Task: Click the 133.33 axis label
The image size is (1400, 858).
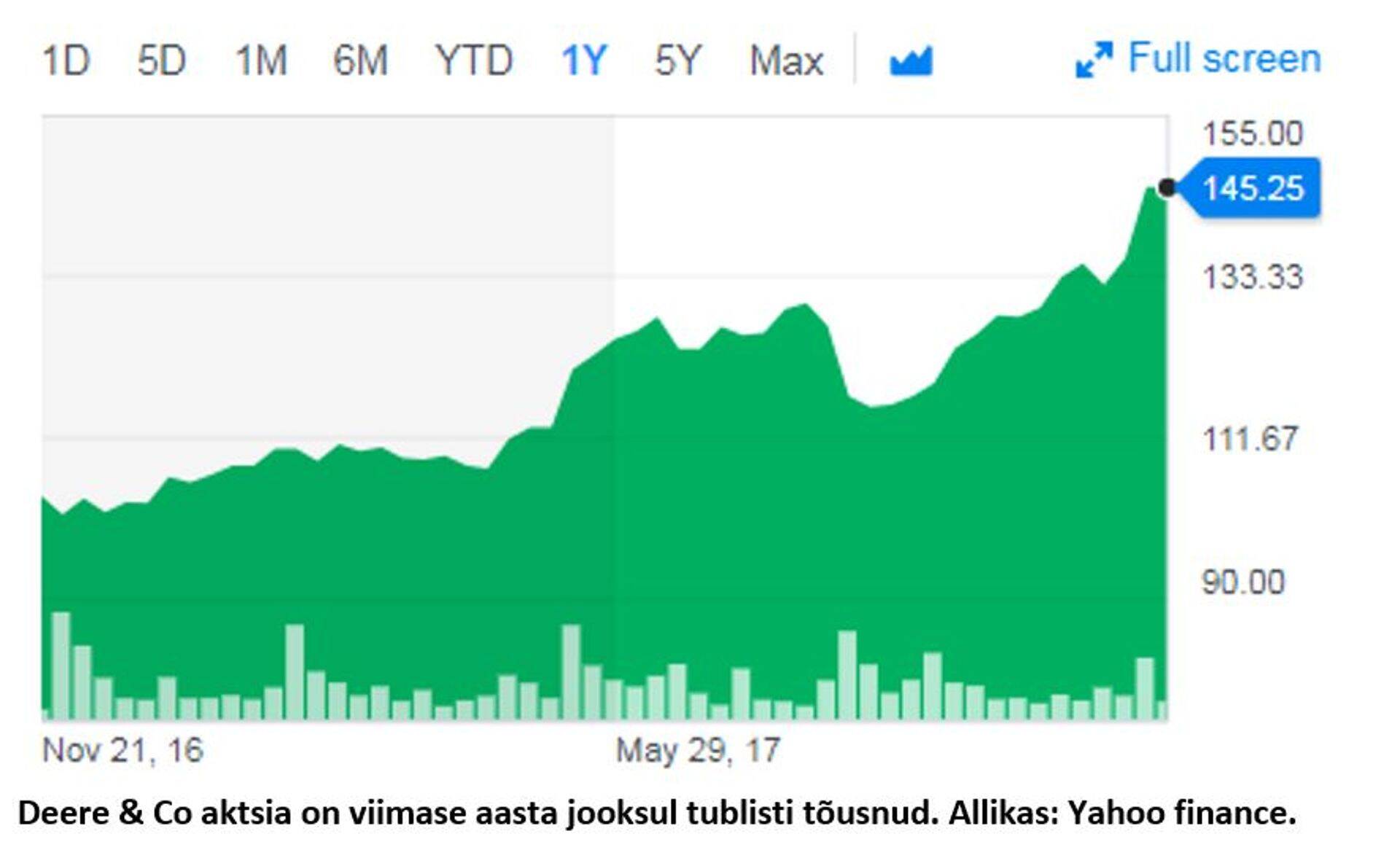Action: pos(1252,278)
